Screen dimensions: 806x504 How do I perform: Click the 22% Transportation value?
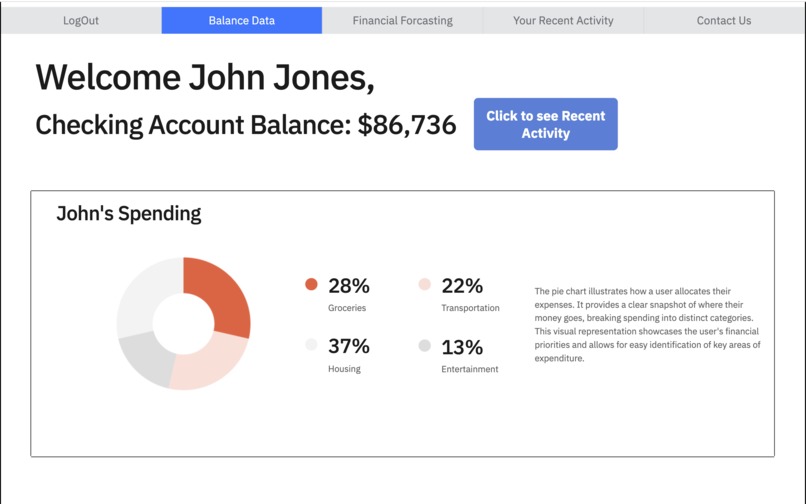(x=462, y=286)
